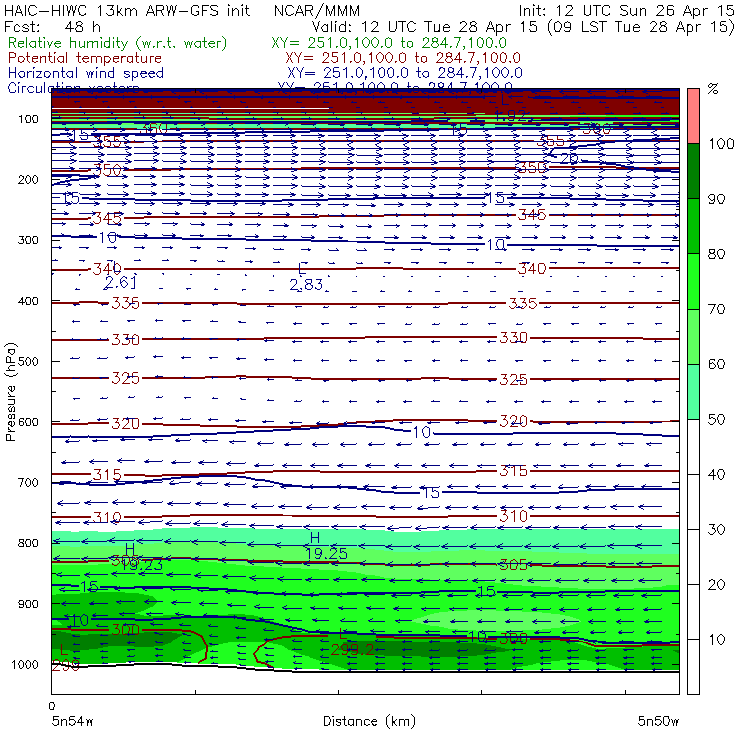Click the '5n54w' start coordinate label
The width and height of the screenshot is (740, 740).
coord(72,721)
